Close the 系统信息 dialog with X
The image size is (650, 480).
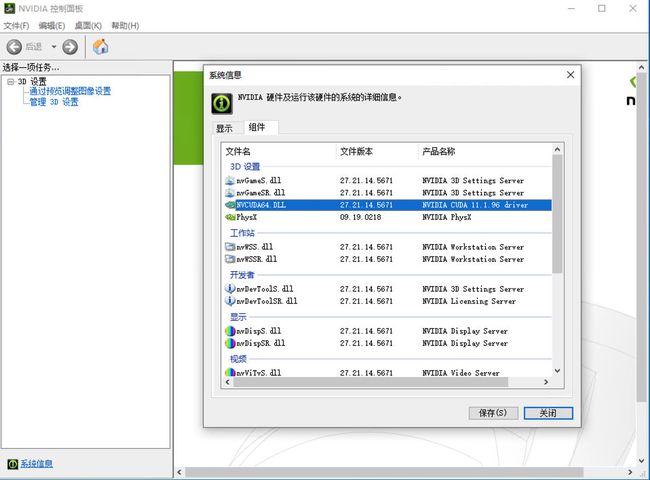570,75
